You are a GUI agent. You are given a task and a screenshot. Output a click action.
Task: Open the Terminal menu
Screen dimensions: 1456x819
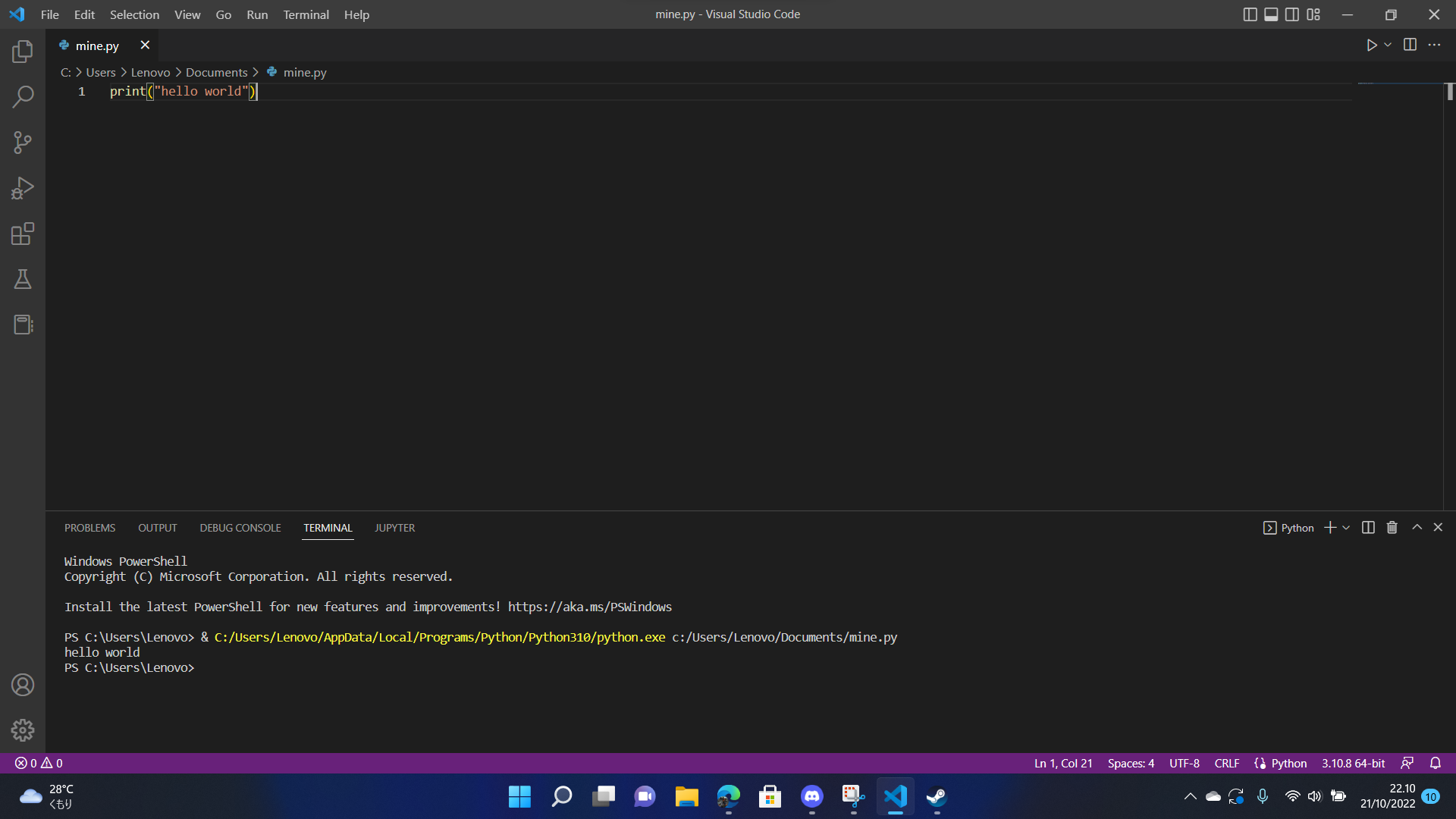[305, 14]
